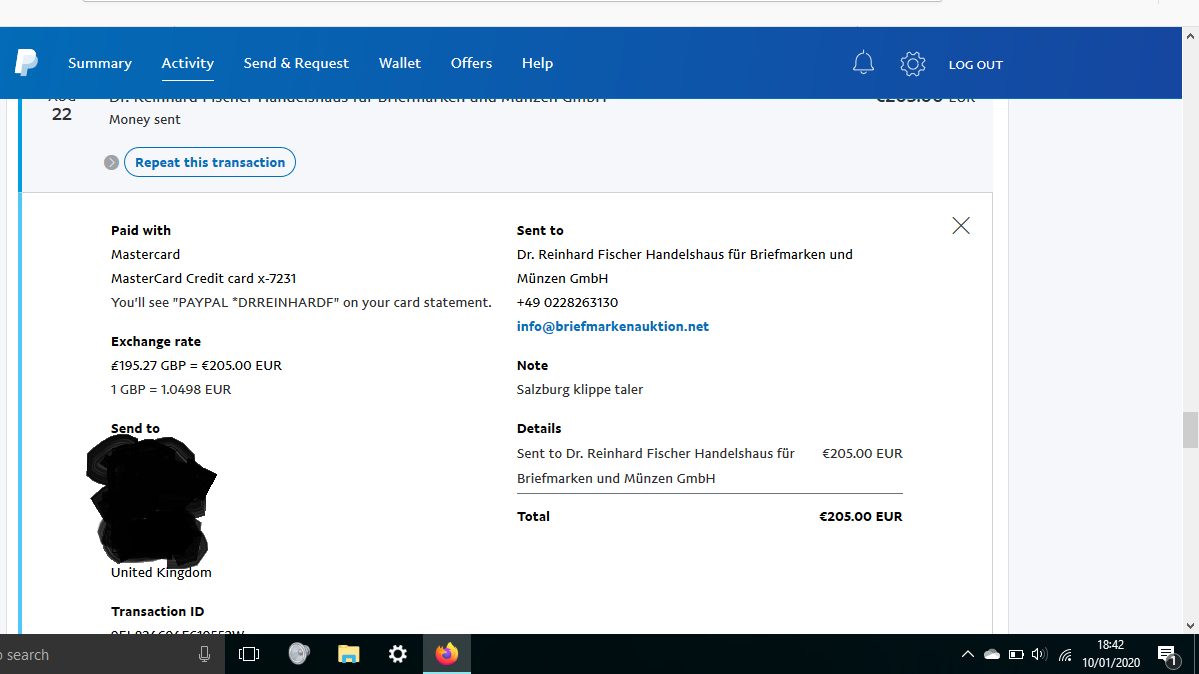Click the Total €205.00 EUR amount
Image resolution: width=1199 pixels, height=674 pixels.
[x=860, y=516]
